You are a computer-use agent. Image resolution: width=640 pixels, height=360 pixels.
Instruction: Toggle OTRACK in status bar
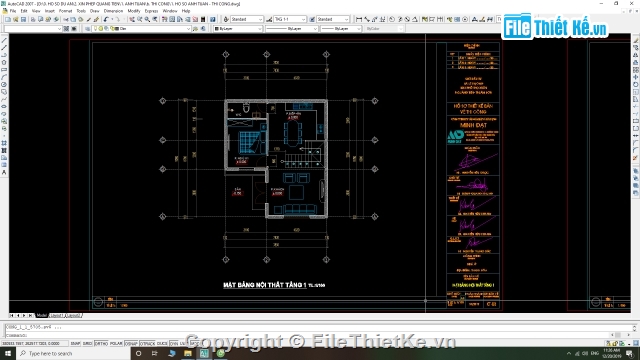(x=147, y=344)
